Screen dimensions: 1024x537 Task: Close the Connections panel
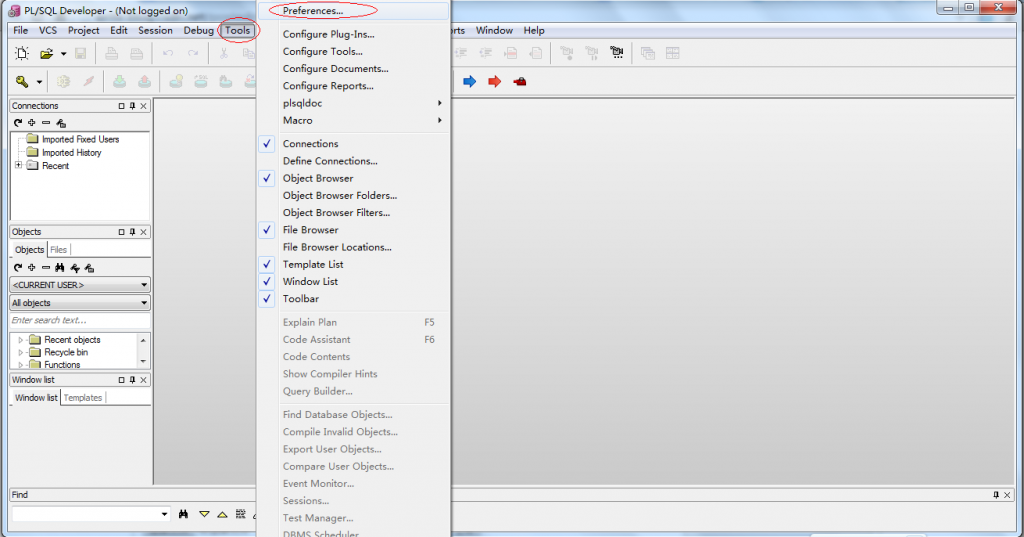coord(144,106)
